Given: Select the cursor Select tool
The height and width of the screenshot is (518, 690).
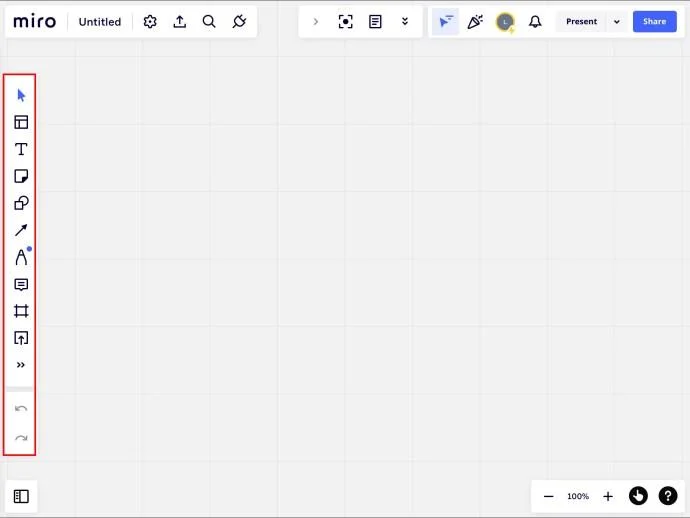Looking at the screenshot, I should (x=21, y=96).
